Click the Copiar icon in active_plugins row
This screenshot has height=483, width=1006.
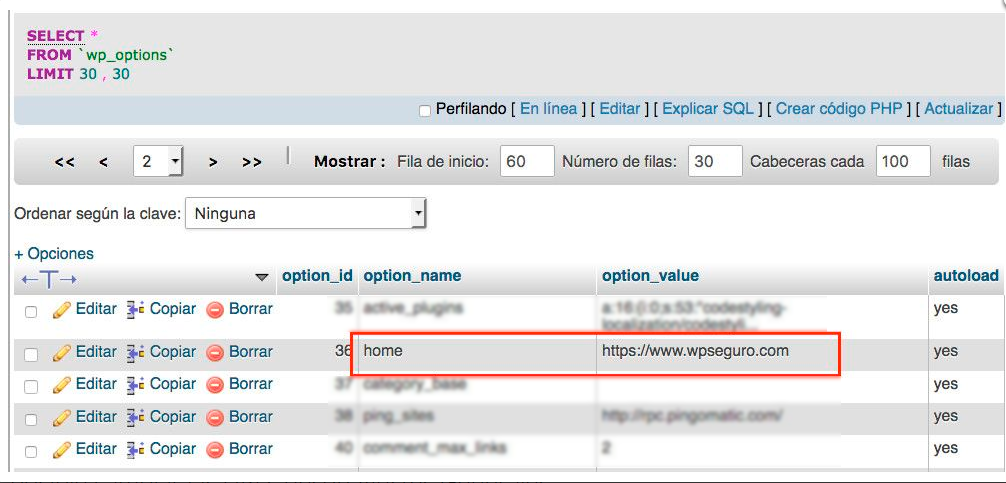point(136,309)
